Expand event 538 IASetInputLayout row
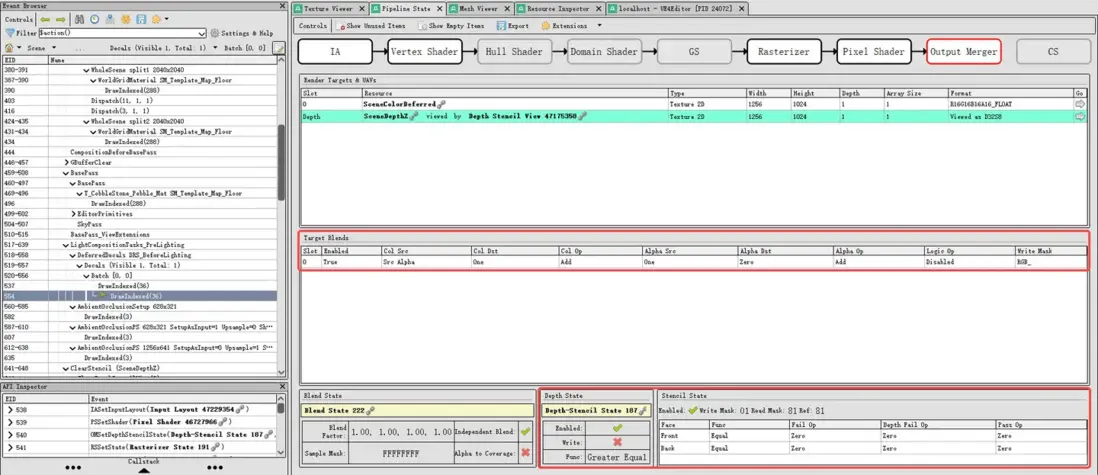 pos(10,410)
